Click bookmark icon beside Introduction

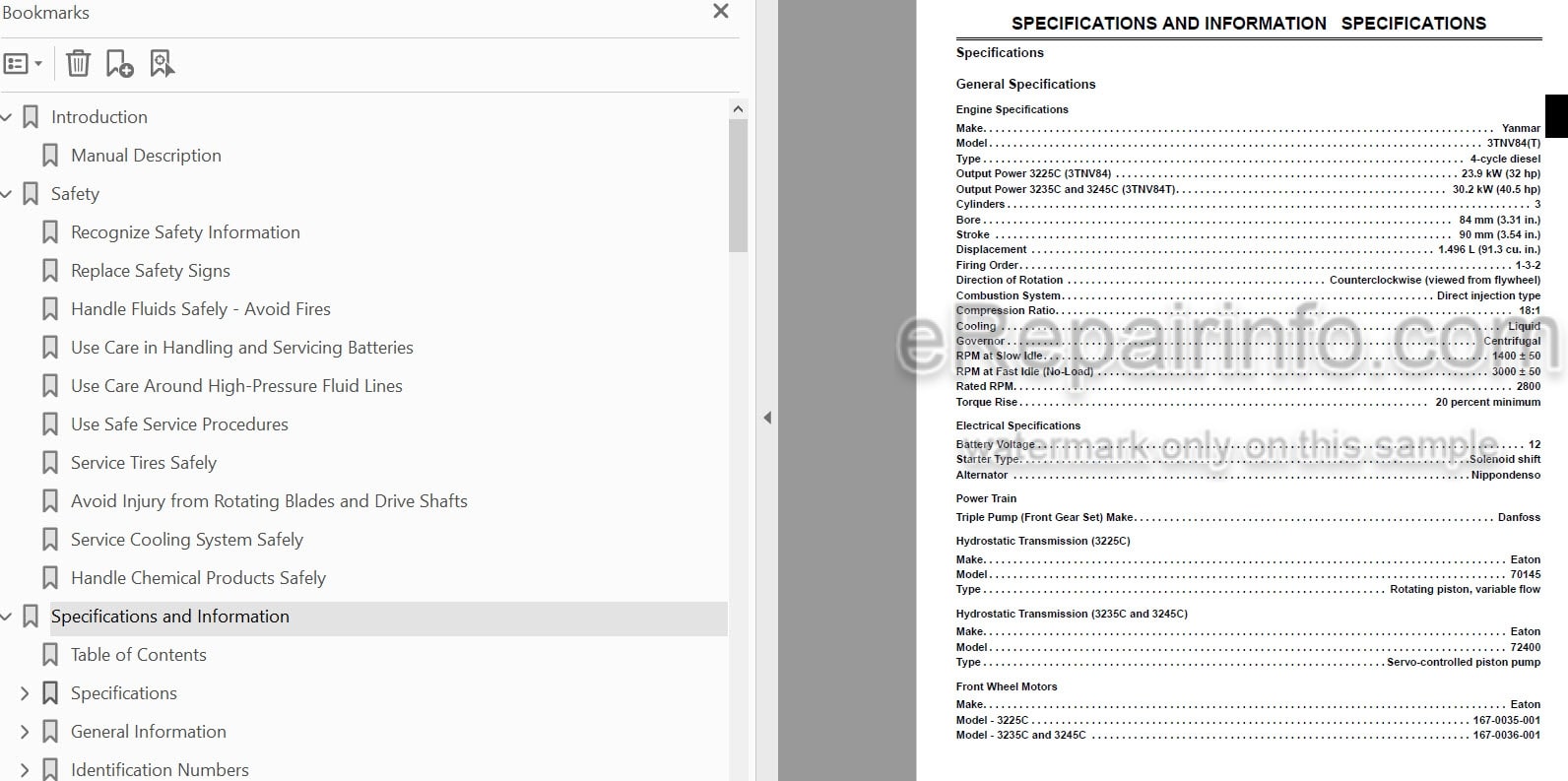click(31, 117)
